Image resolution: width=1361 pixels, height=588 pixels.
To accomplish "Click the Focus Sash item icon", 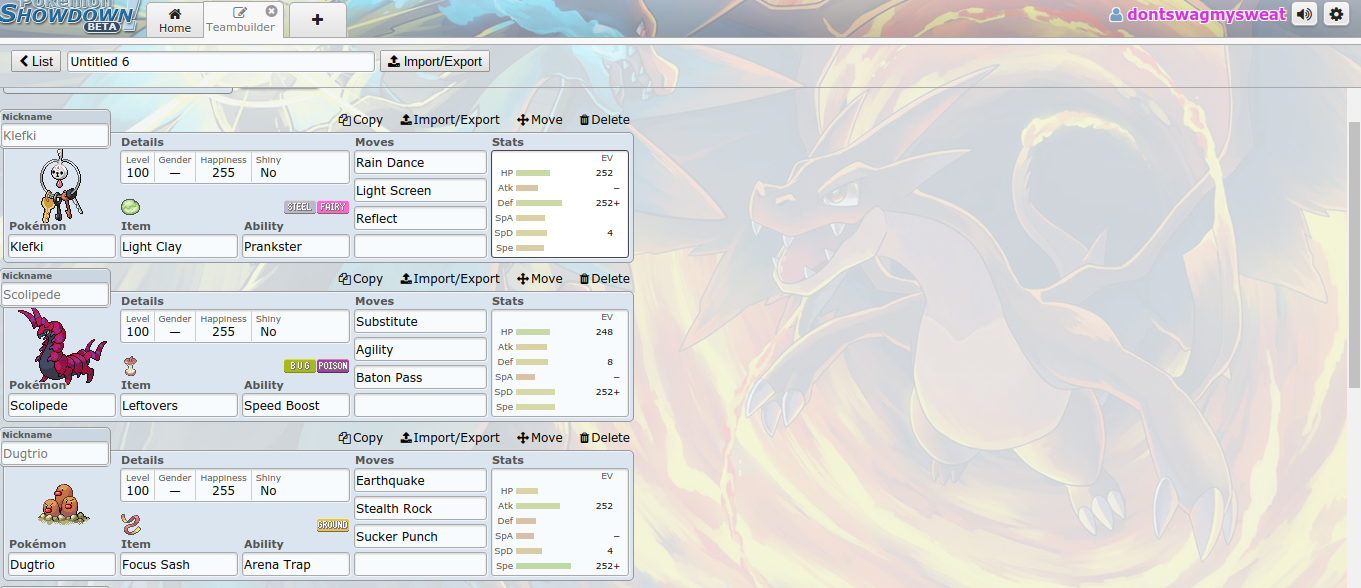I will point(131,524).
